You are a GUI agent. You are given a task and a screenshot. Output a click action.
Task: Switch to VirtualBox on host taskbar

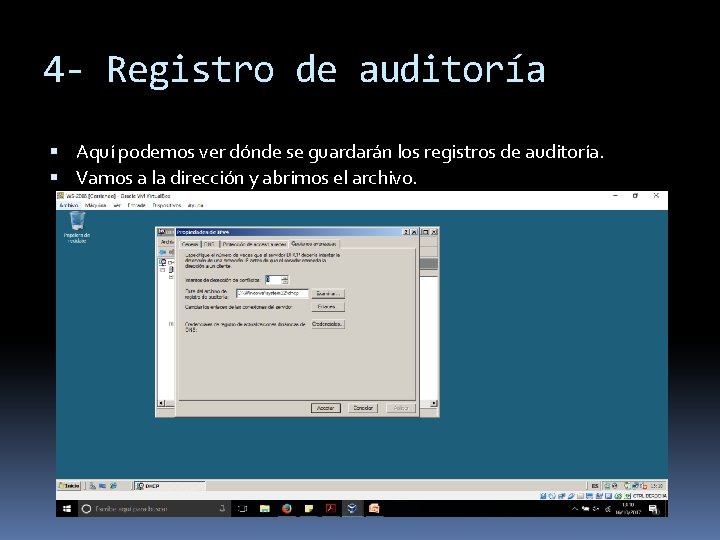[x=352, y=509]
